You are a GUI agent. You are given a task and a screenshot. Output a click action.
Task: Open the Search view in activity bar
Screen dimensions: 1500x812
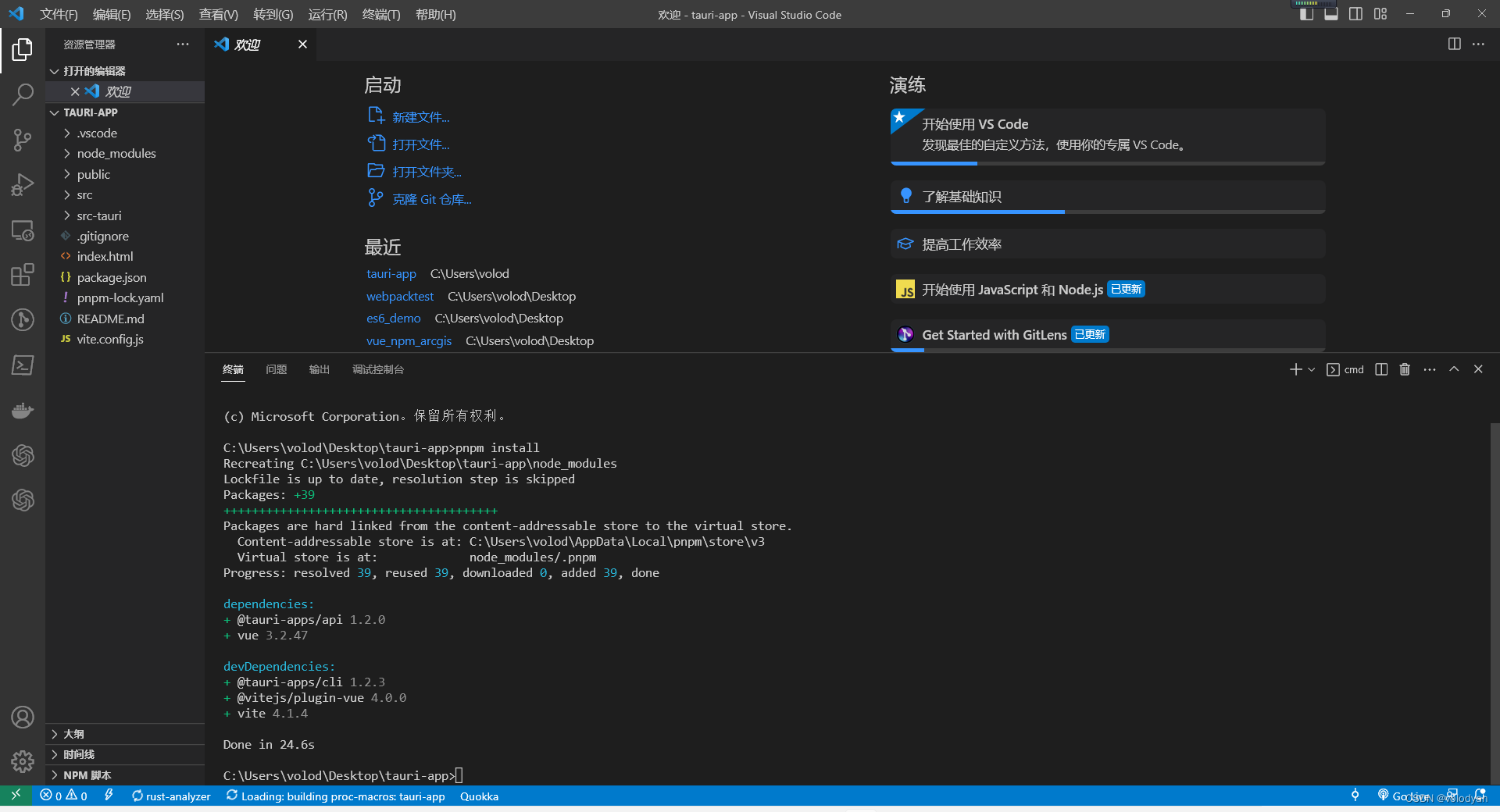23,95
